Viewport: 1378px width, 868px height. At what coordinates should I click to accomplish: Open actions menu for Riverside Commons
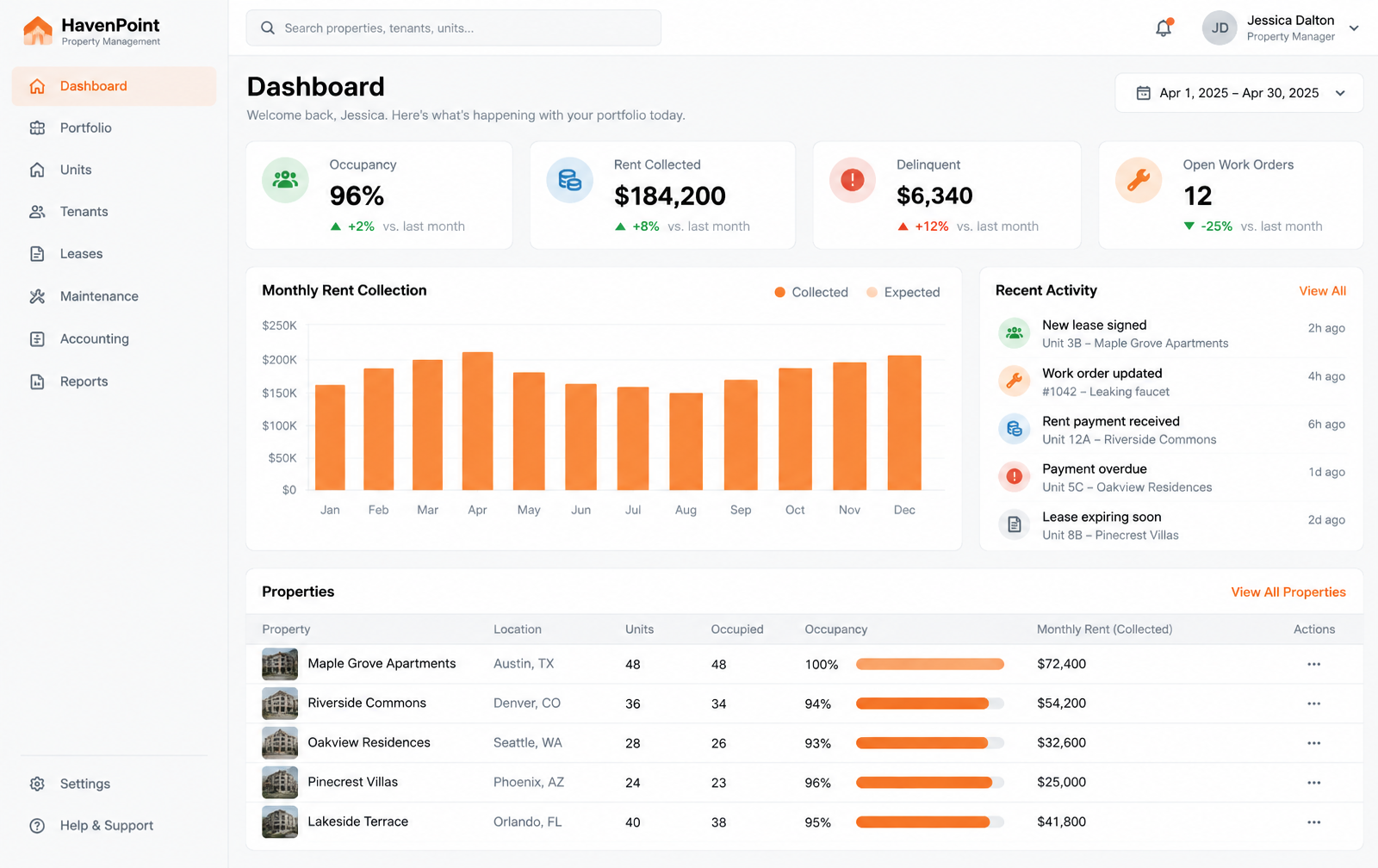1313,704
